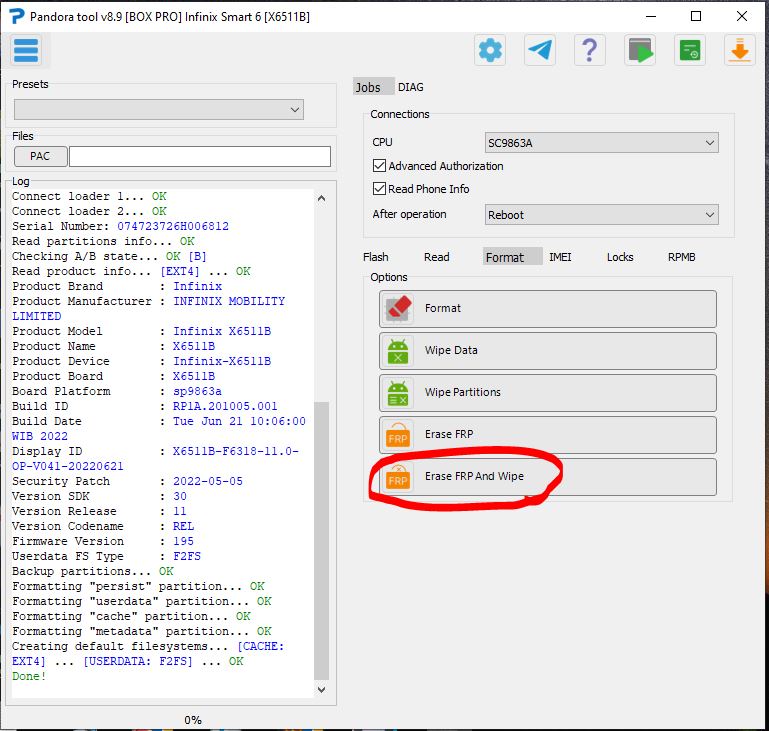The width and height of the screenshot is (769, 731).
Task: Click the Erase FRP And Wipe icon
Action: [x=398, y=477]
